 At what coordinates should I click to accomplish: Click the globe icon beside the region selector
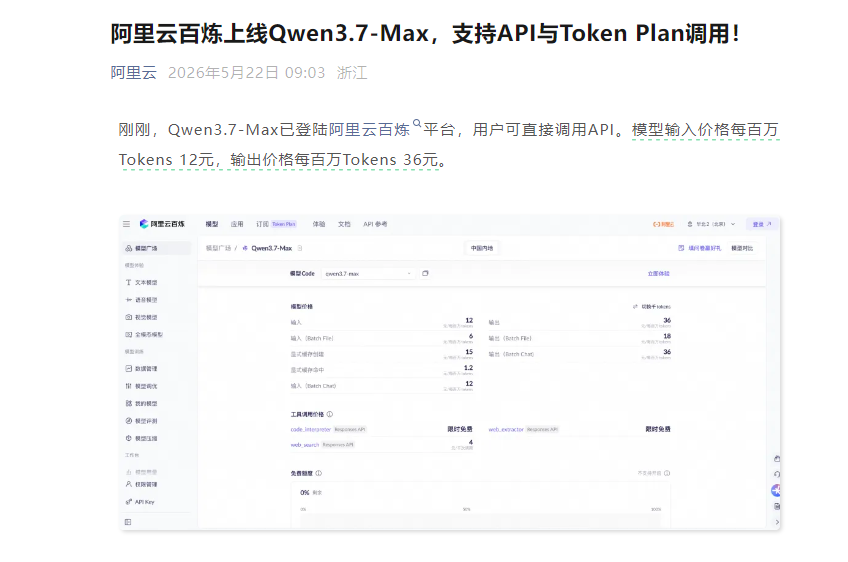pos(690,224)
